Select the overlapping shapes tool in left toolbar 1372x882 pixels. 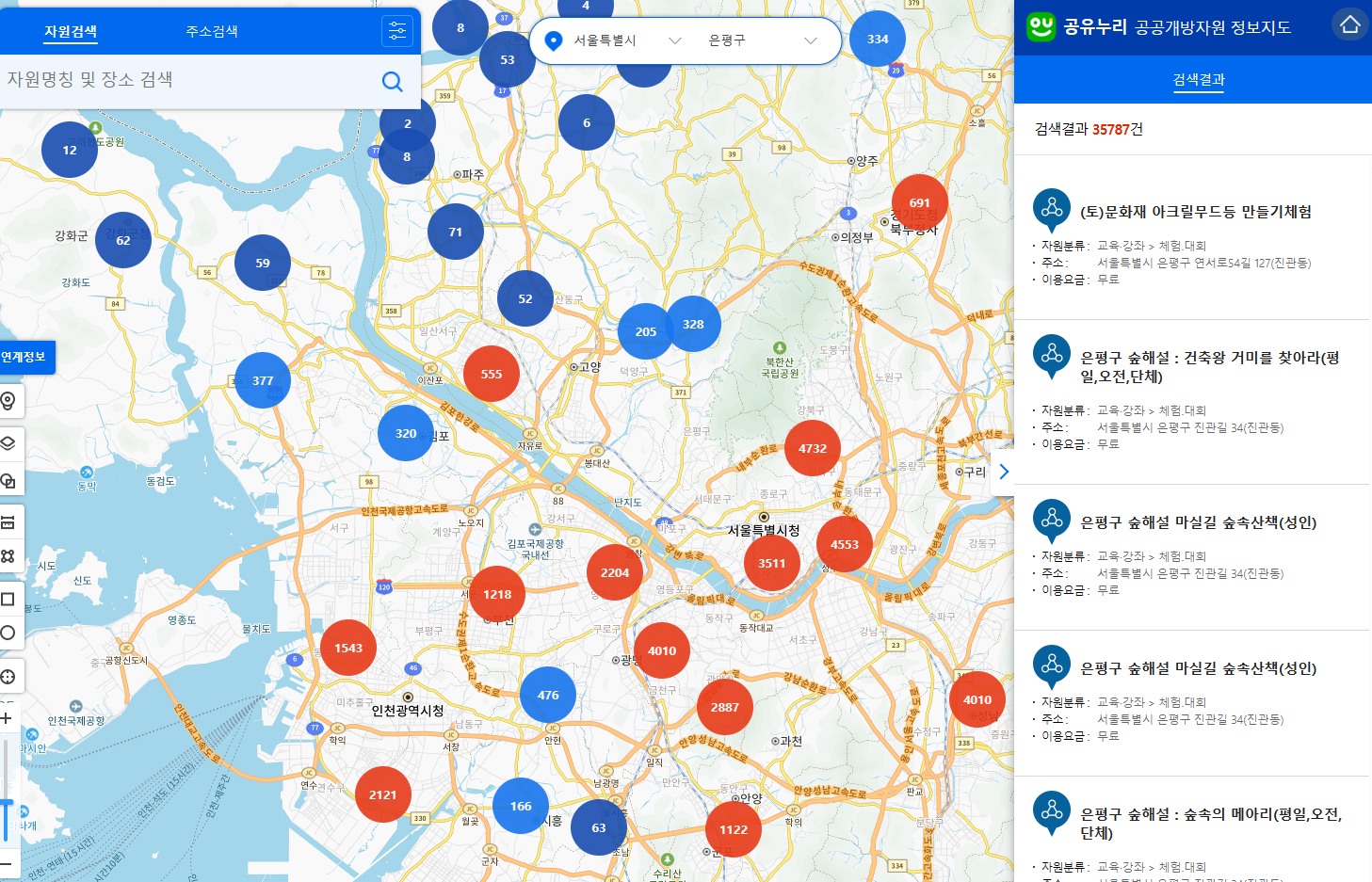(x=8, y=482)
